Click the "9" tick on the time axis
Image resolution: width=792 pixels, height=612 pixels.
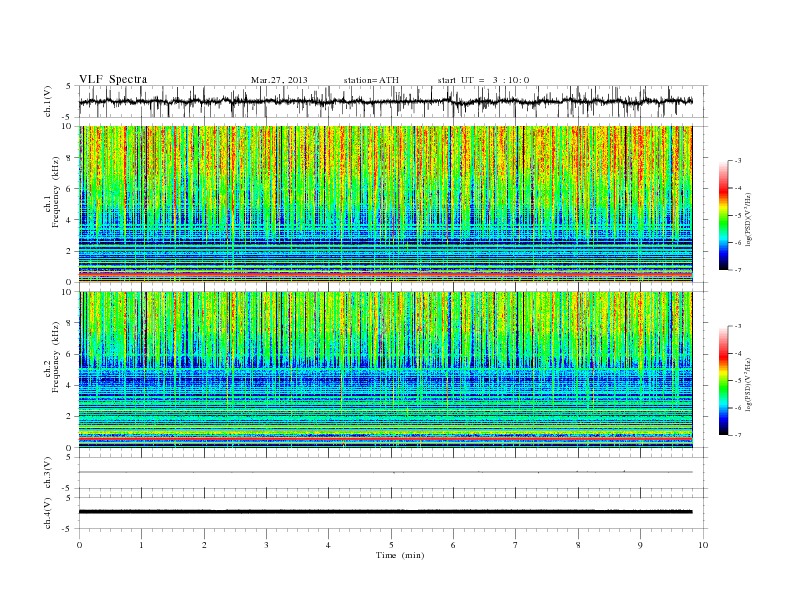(640, 545)
